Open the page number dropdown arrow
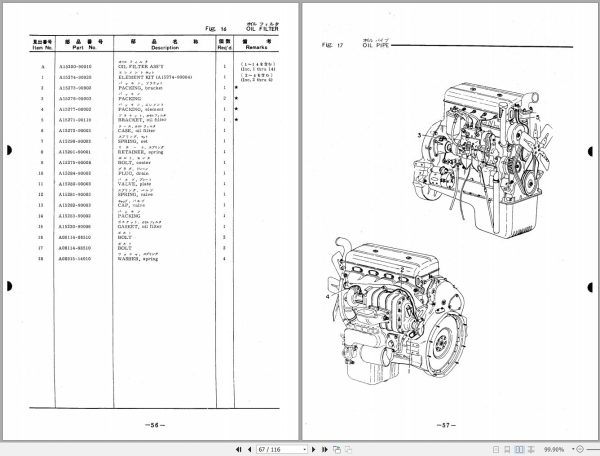The width and height of the screenshot is (600, 456). (x=305, y=449)
